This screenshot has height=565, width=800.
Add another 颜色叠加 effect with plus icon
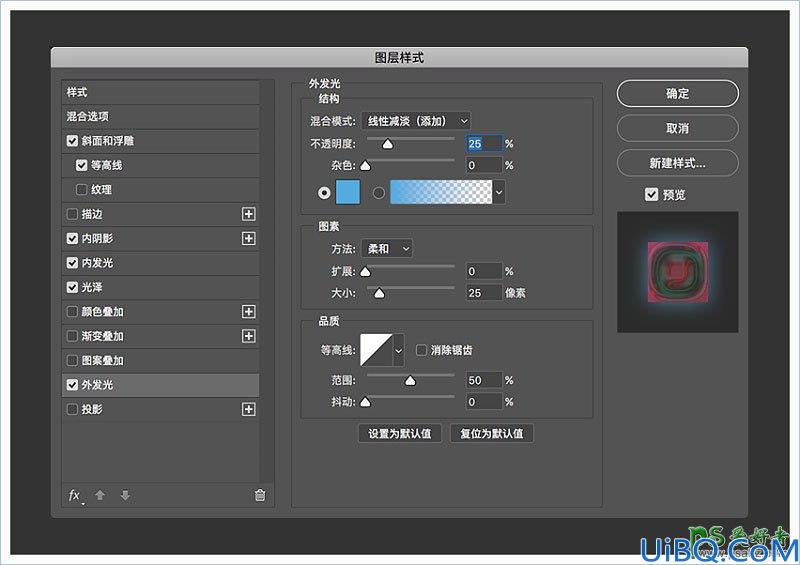point(248,311)
